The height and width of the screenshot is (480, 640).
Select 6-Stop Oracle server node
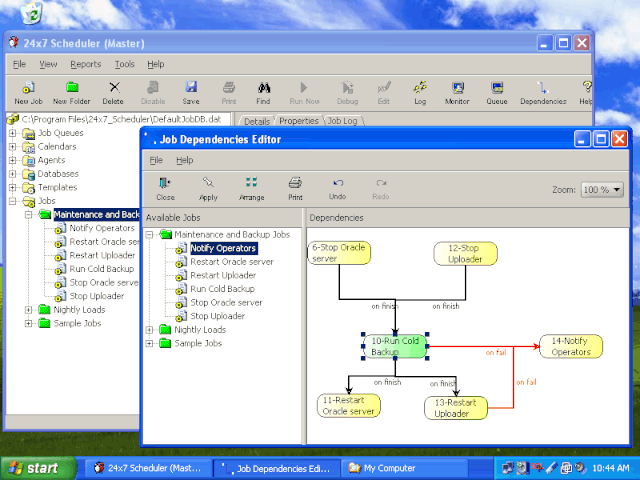(x=339, y=253)
